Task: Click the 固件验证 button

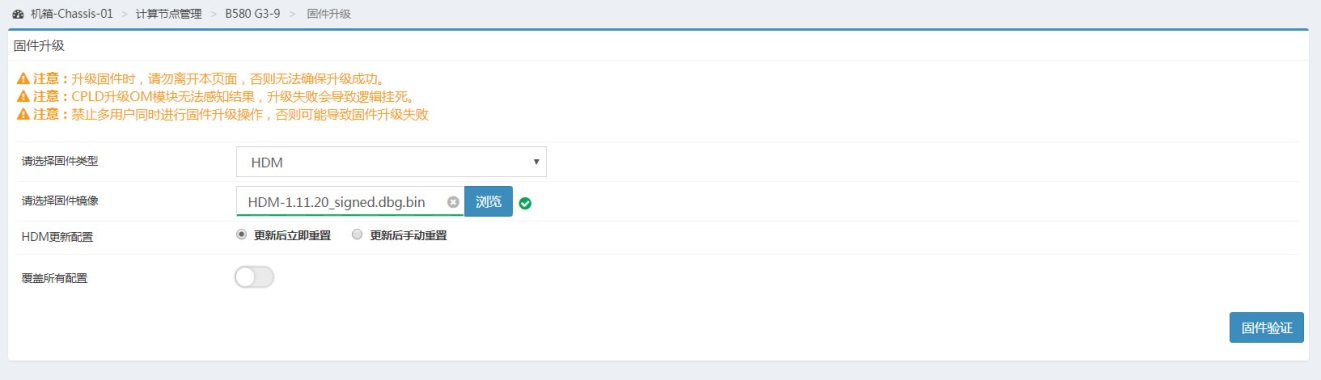Action: click(1266, 327)
